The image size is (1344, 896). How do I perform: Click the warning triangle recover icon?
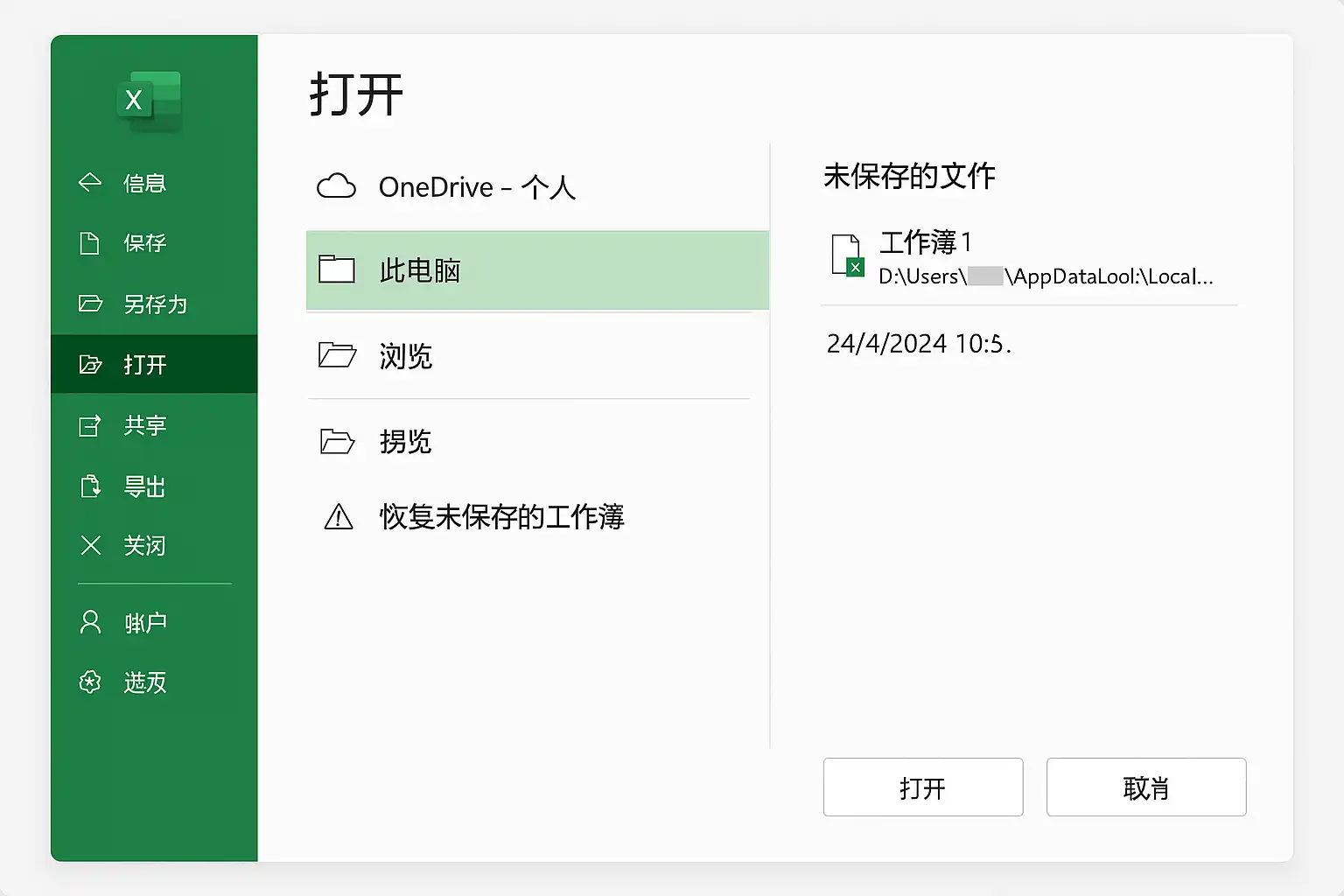(x=339, y=517)
